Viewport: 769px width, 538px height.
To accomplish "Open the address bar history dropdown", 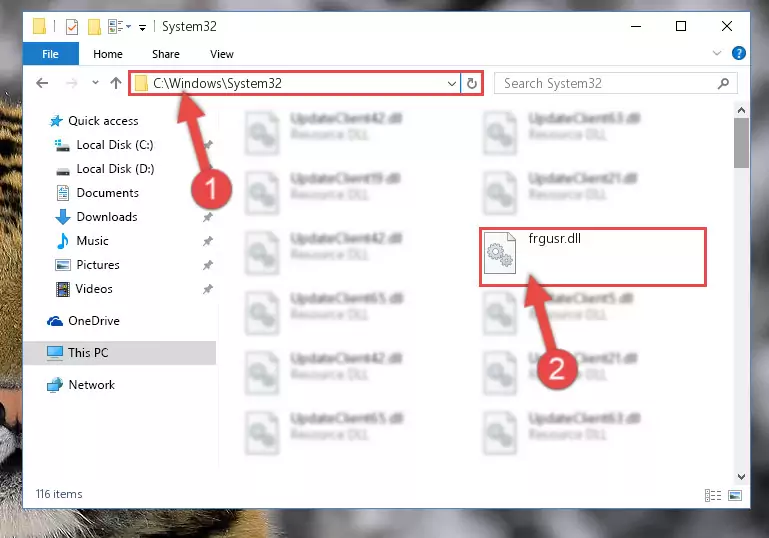I will [x=452, y=83].
